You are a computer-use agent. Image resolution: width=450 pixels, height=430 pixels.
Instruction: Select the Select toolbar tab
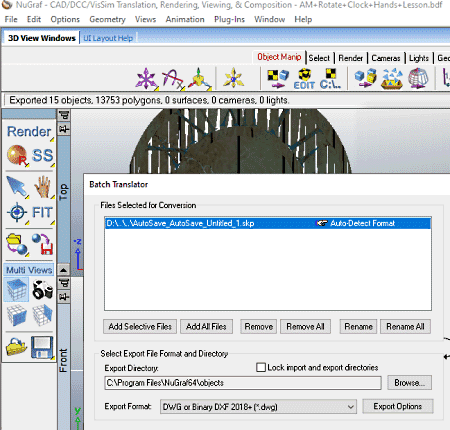click(319, 58)
